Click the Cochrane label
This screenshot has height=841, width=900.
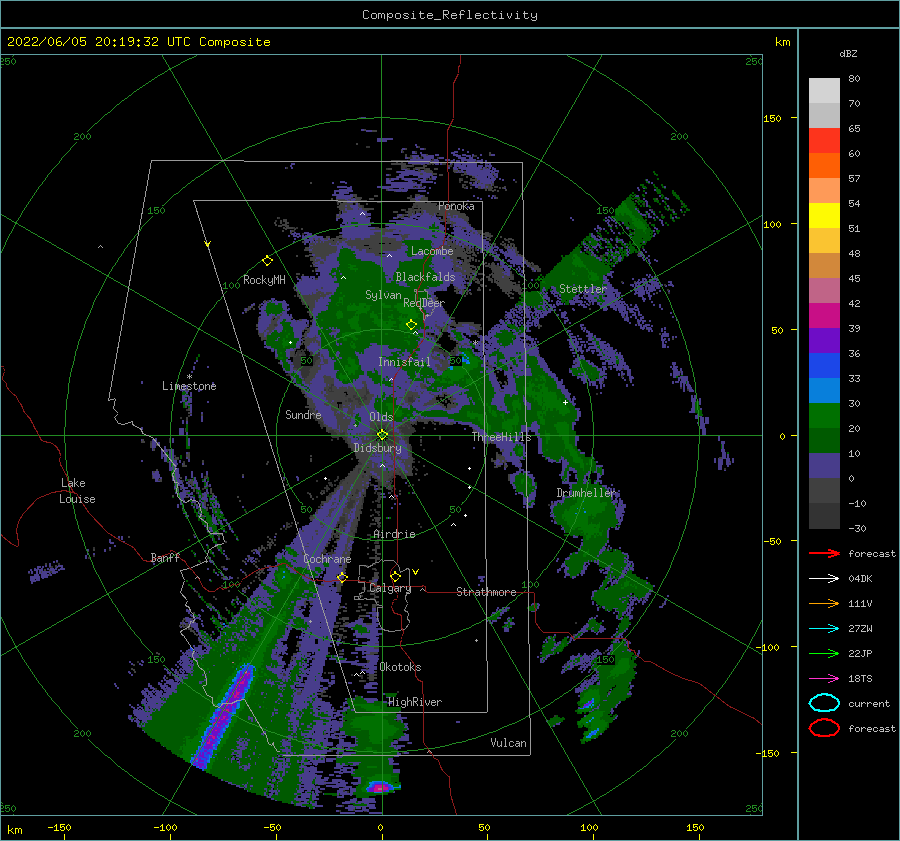coord(327,559)
